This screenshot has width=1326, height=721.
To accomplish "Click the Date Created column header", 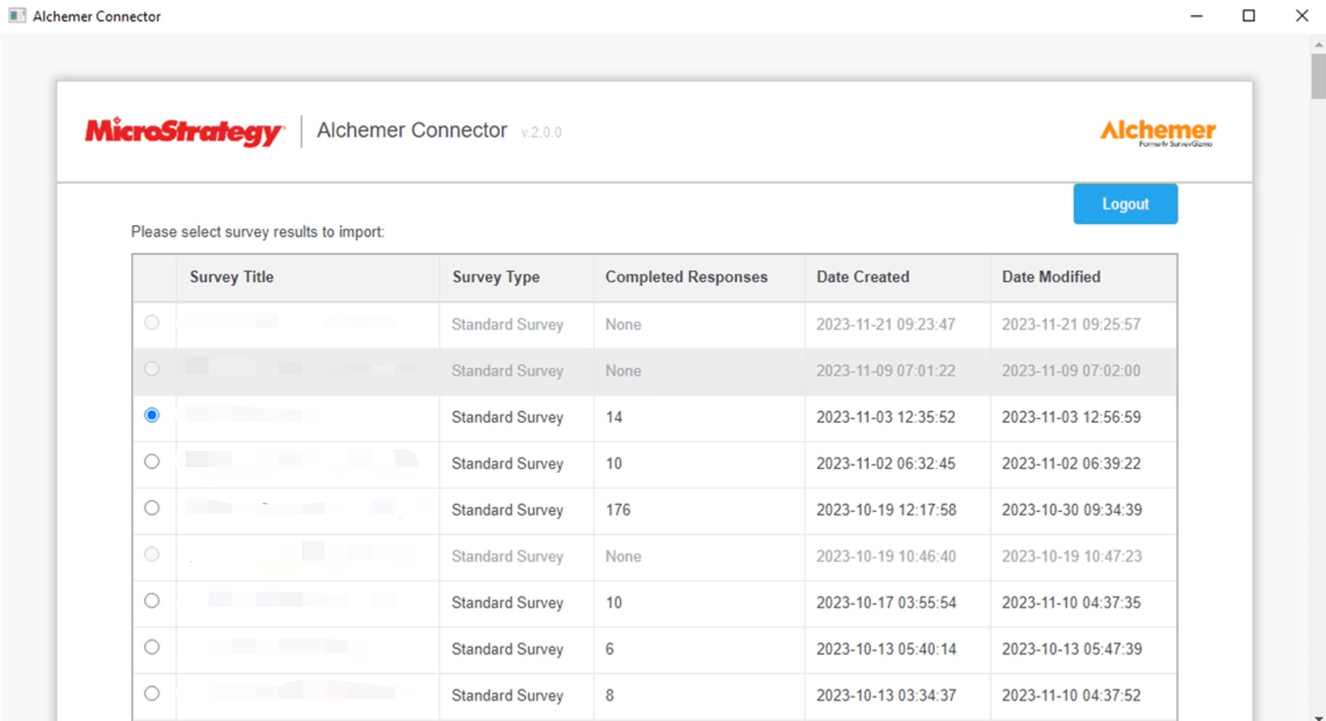I will (x=862, y=277).
